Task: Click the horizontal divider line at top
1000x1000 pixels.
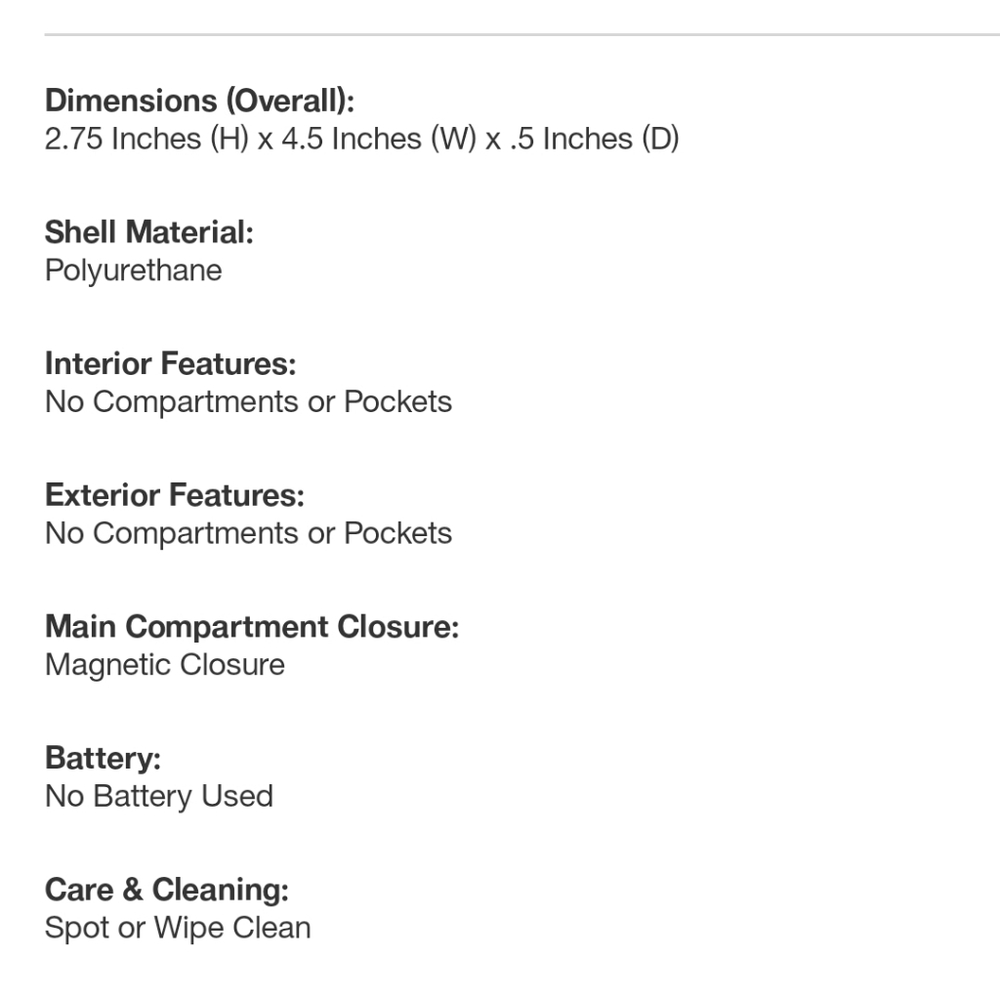Action: 522,34
